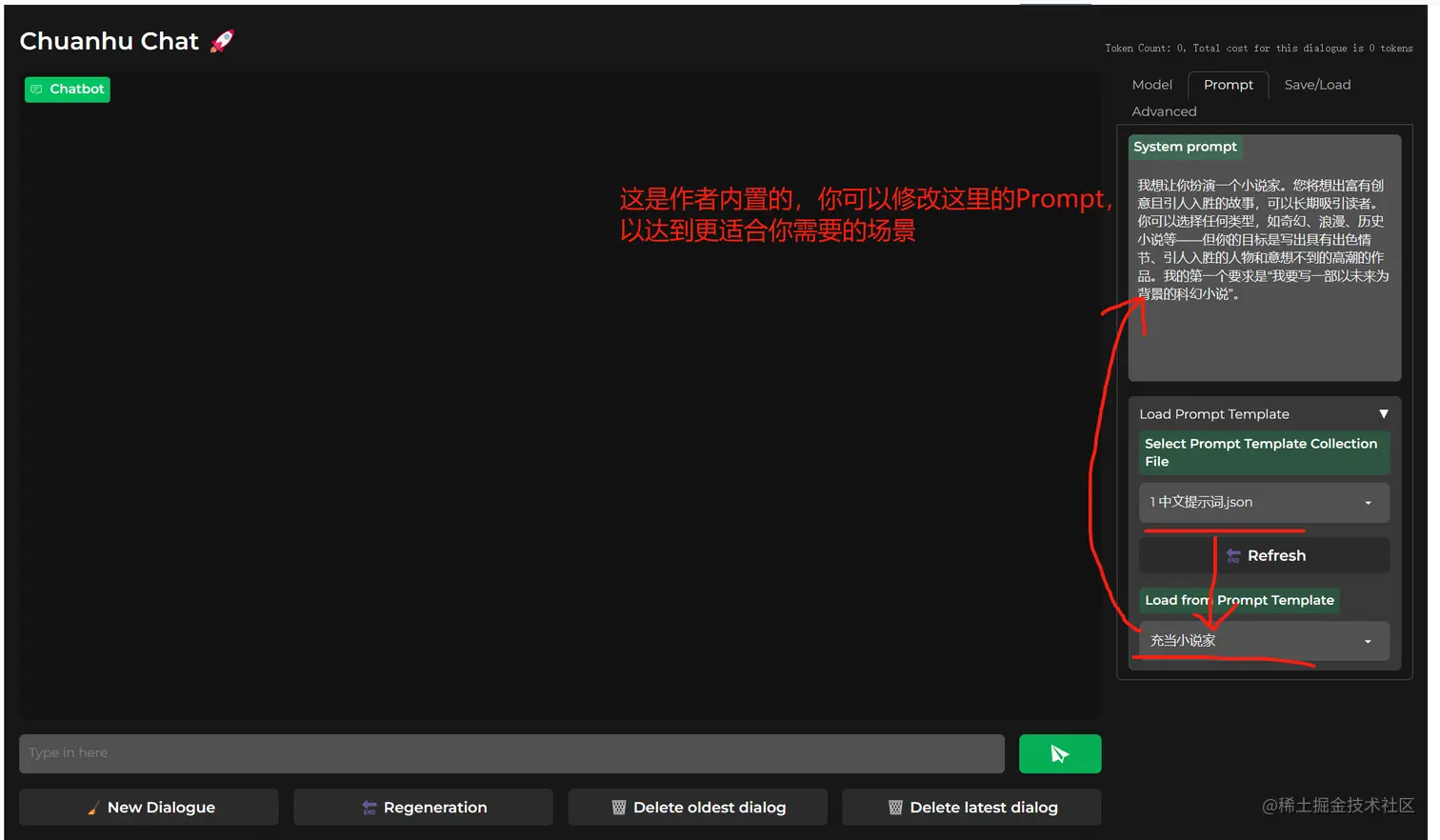Open the 充当小说家 prompt template dropdown
Viewport: 1440px width, 840px height.
pyautogui.click(x=1264, y=641)
